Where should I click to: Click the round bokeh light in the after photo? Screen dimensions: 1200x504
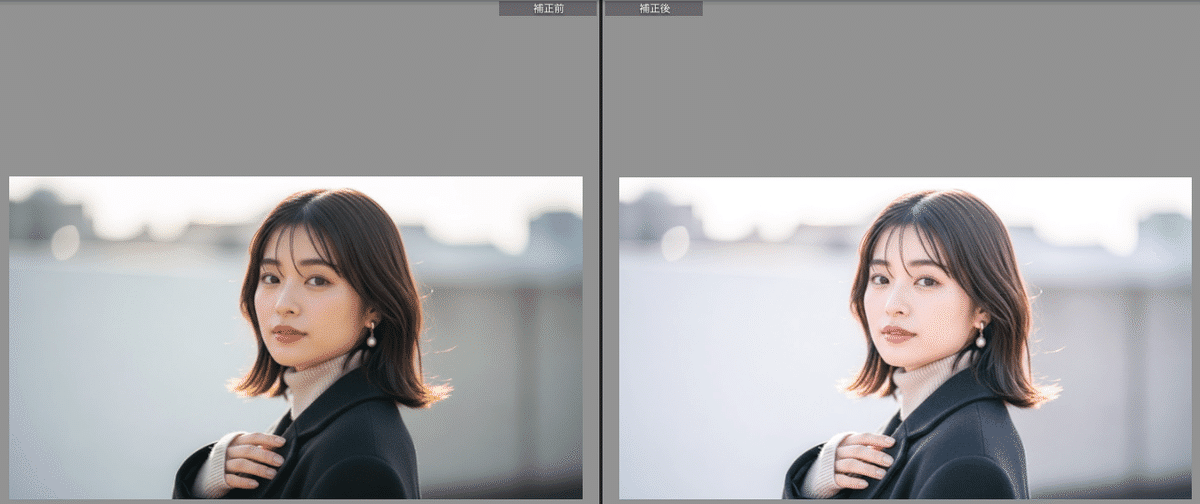point(675,242)
